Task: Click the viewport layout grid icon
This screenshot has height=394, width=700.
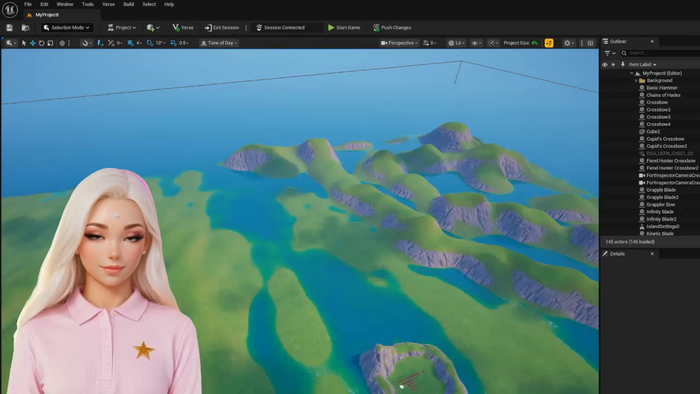Action: [x=591, y=43]
